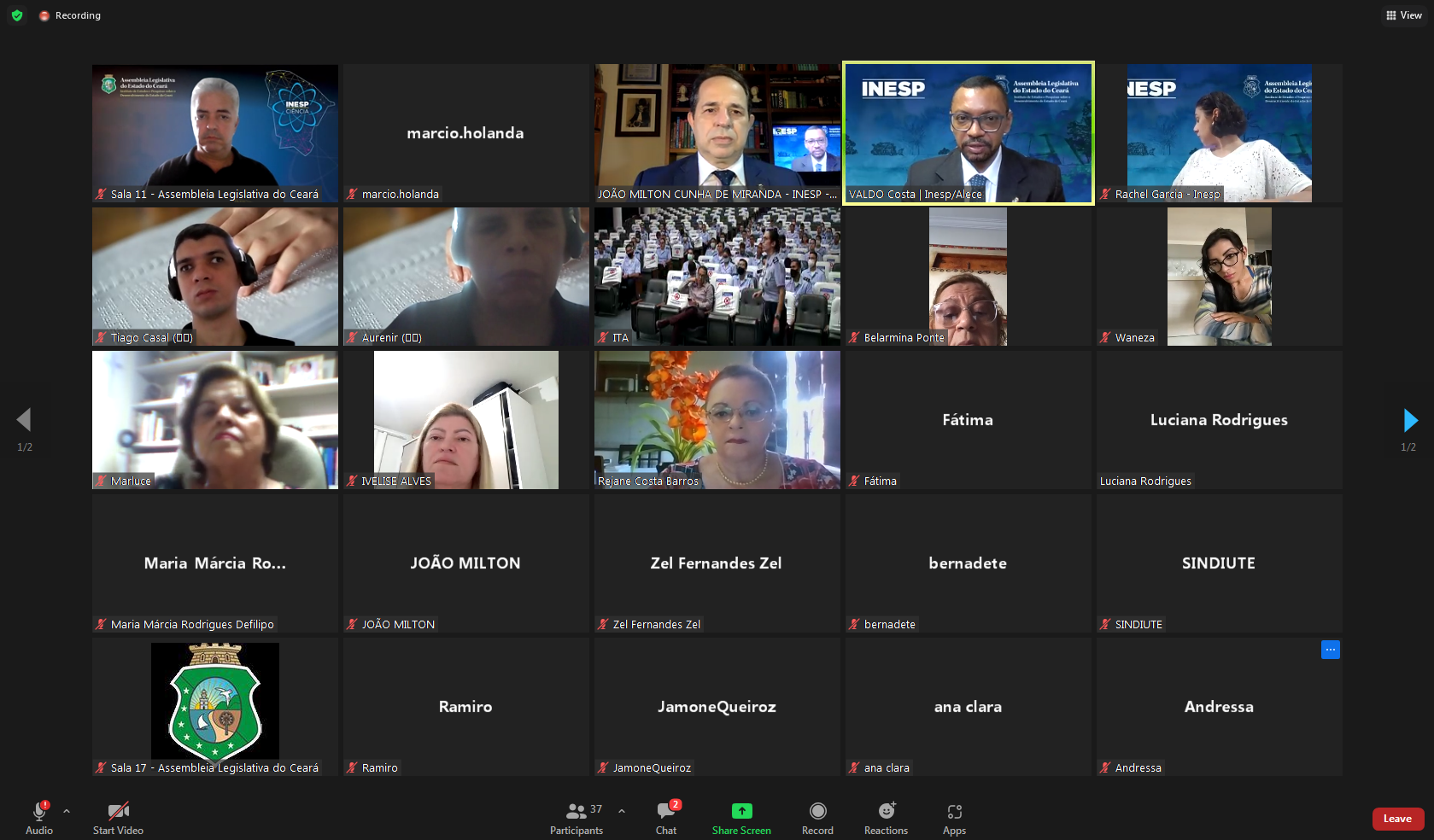Select VALDO Costa's highlighted video tile
1434x840 pixels.
tap(968, 133)
